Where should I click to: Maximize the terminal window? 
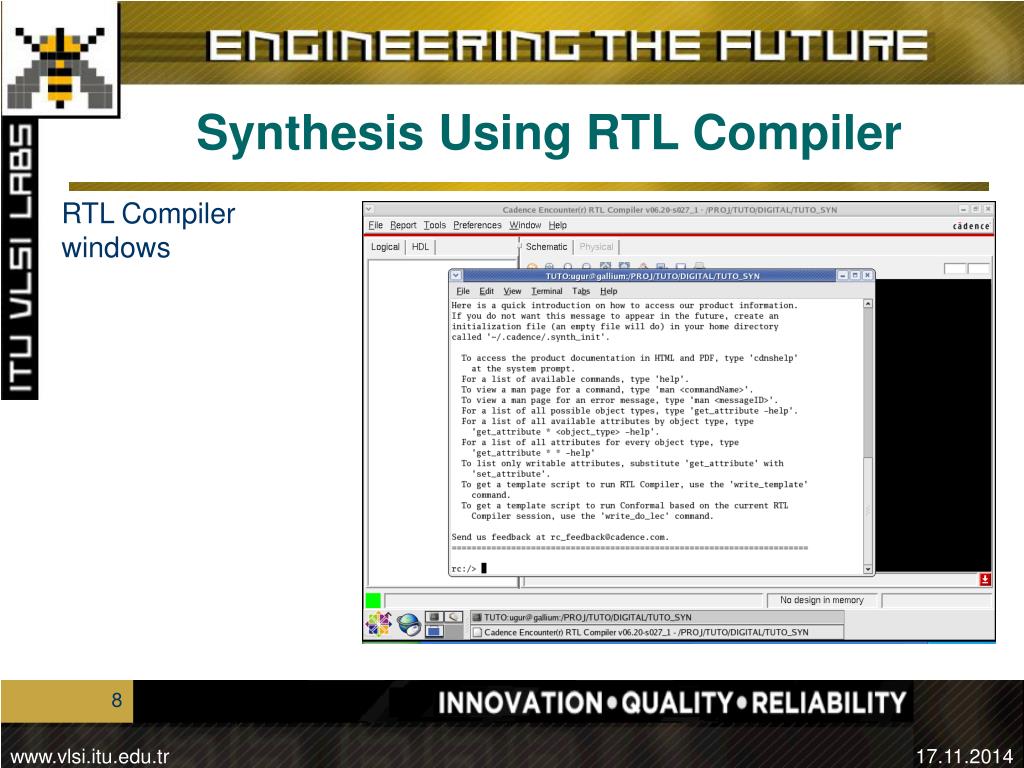[856, 276]
